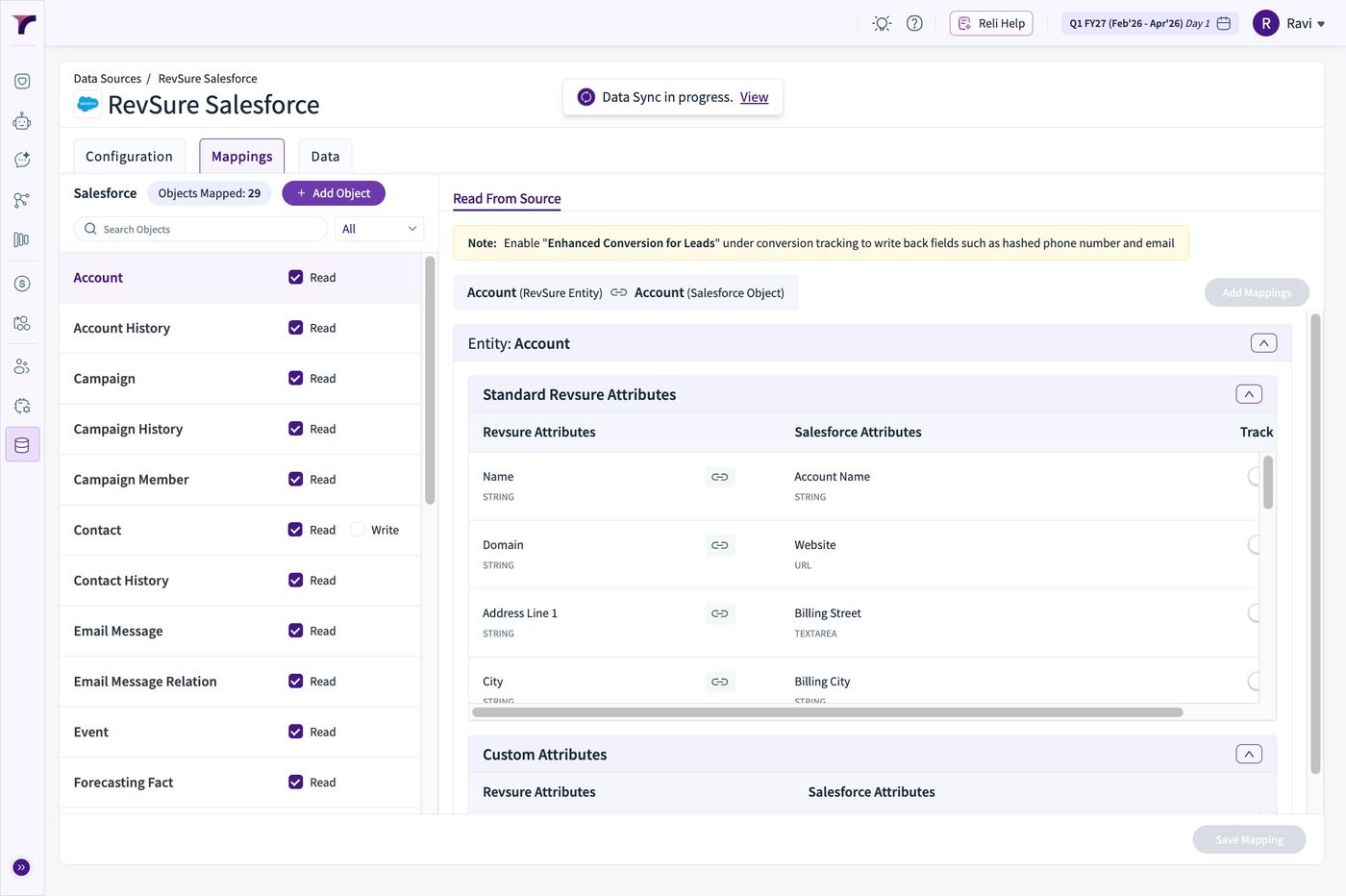1346x896 pixels.
Task: Open the accounts sync sidebar icon
Action: 22,323
